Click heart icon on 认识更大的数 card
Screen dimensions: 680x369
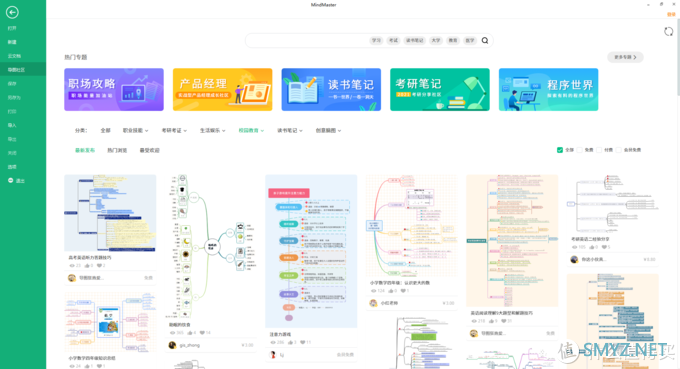[x=403, y=291]
